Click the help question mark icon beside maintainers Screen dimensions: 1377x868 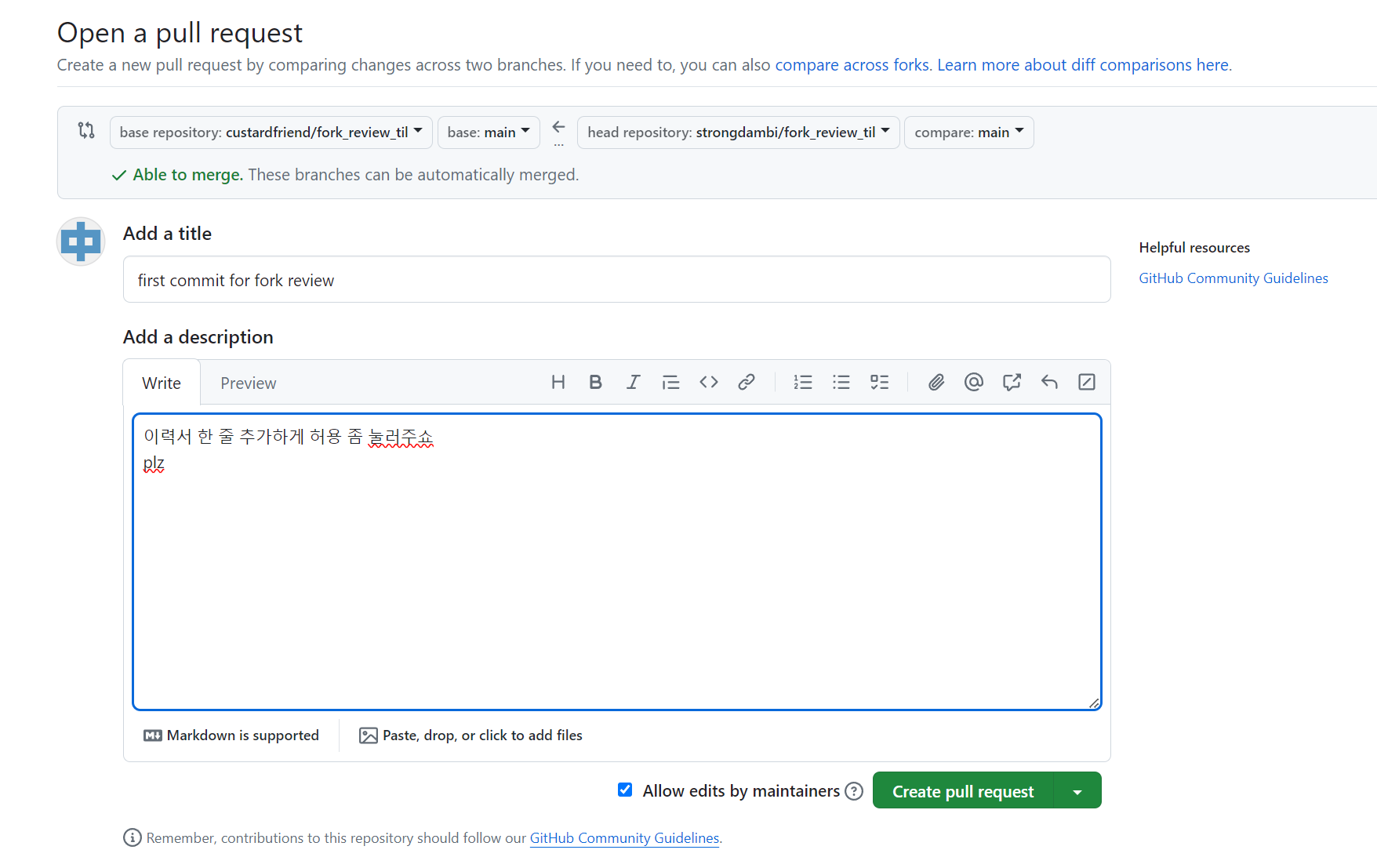(x=854, y=791)
